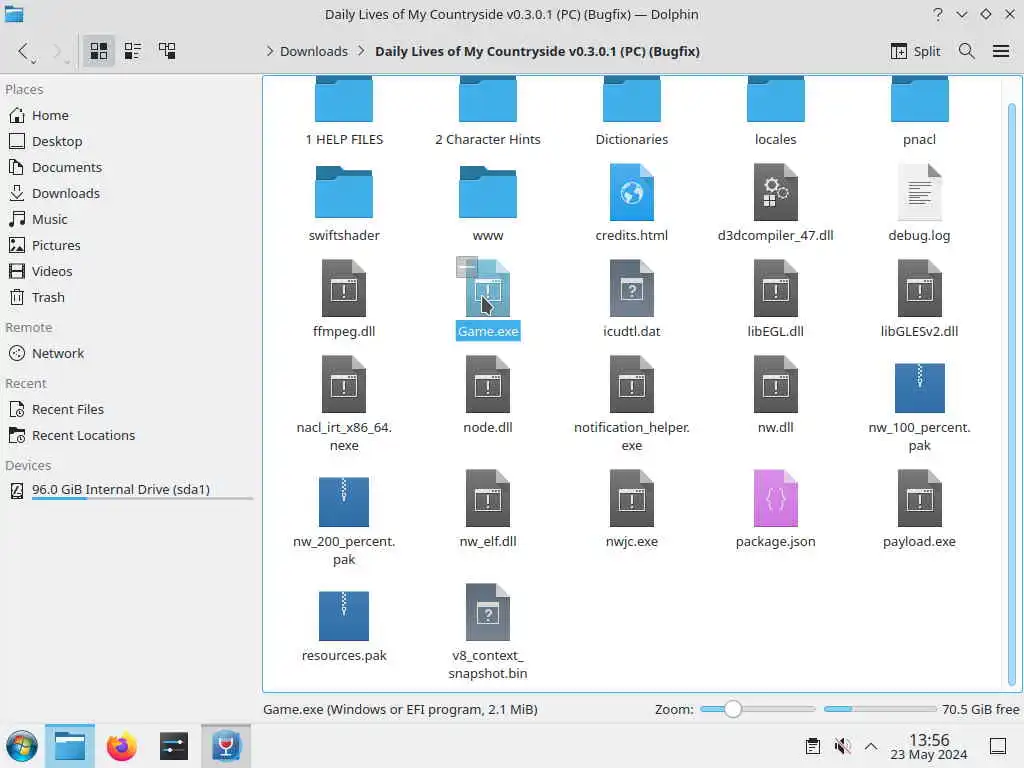
Task: Select debug.log file icon
Action: click(x=920, y=192)
